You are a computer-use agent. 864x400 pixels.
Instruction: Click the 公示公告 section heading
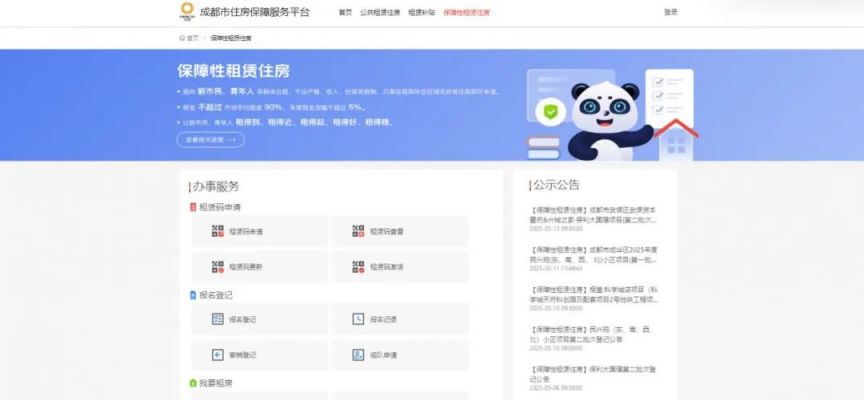[x=557, y=185]
